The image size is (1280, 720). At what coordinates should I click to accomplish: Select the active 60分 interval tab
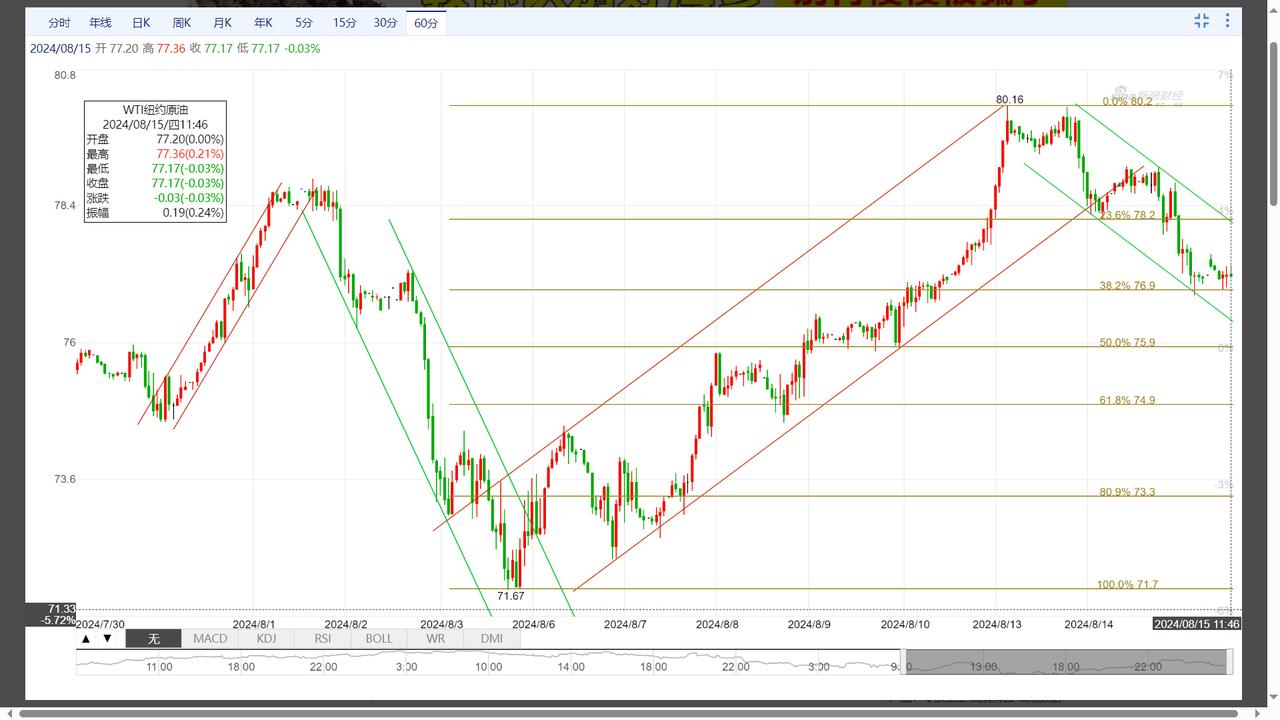(x=426, y=22)
